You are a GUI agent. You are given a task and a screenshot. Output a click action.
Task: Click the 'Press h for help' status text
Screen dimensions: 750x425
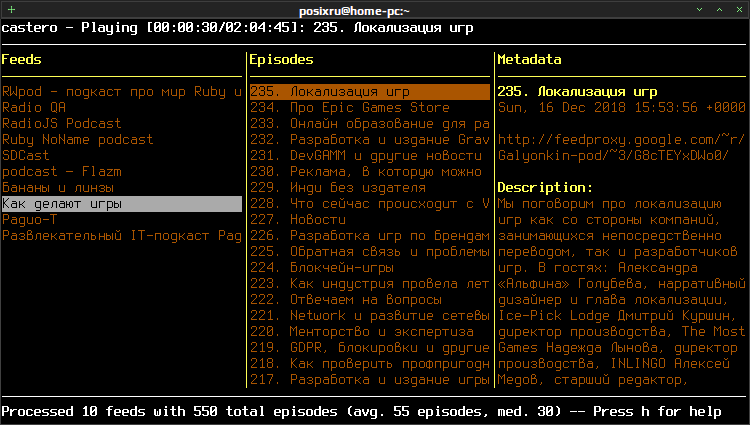pyautogui.click(x=657, y=412)
